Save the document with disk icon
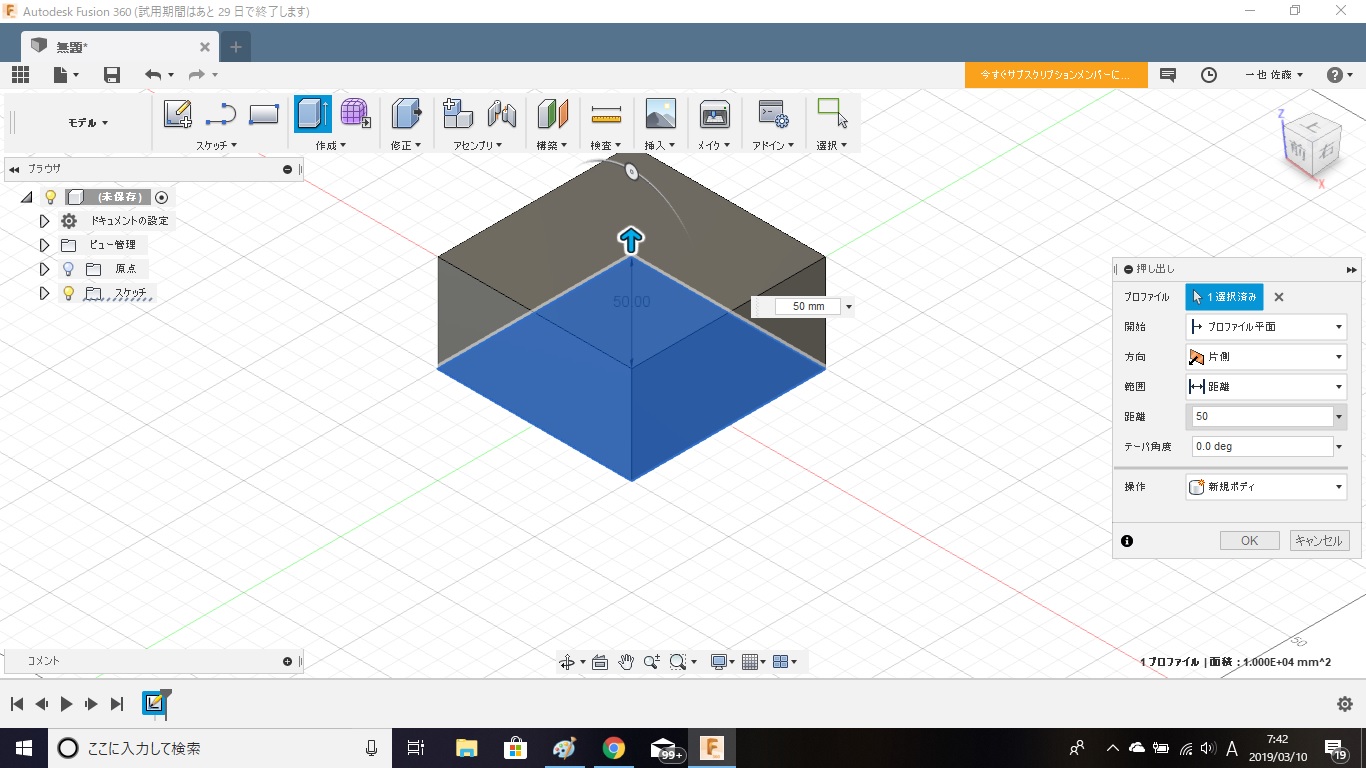 pyautogui.click(x=112, y=75)
